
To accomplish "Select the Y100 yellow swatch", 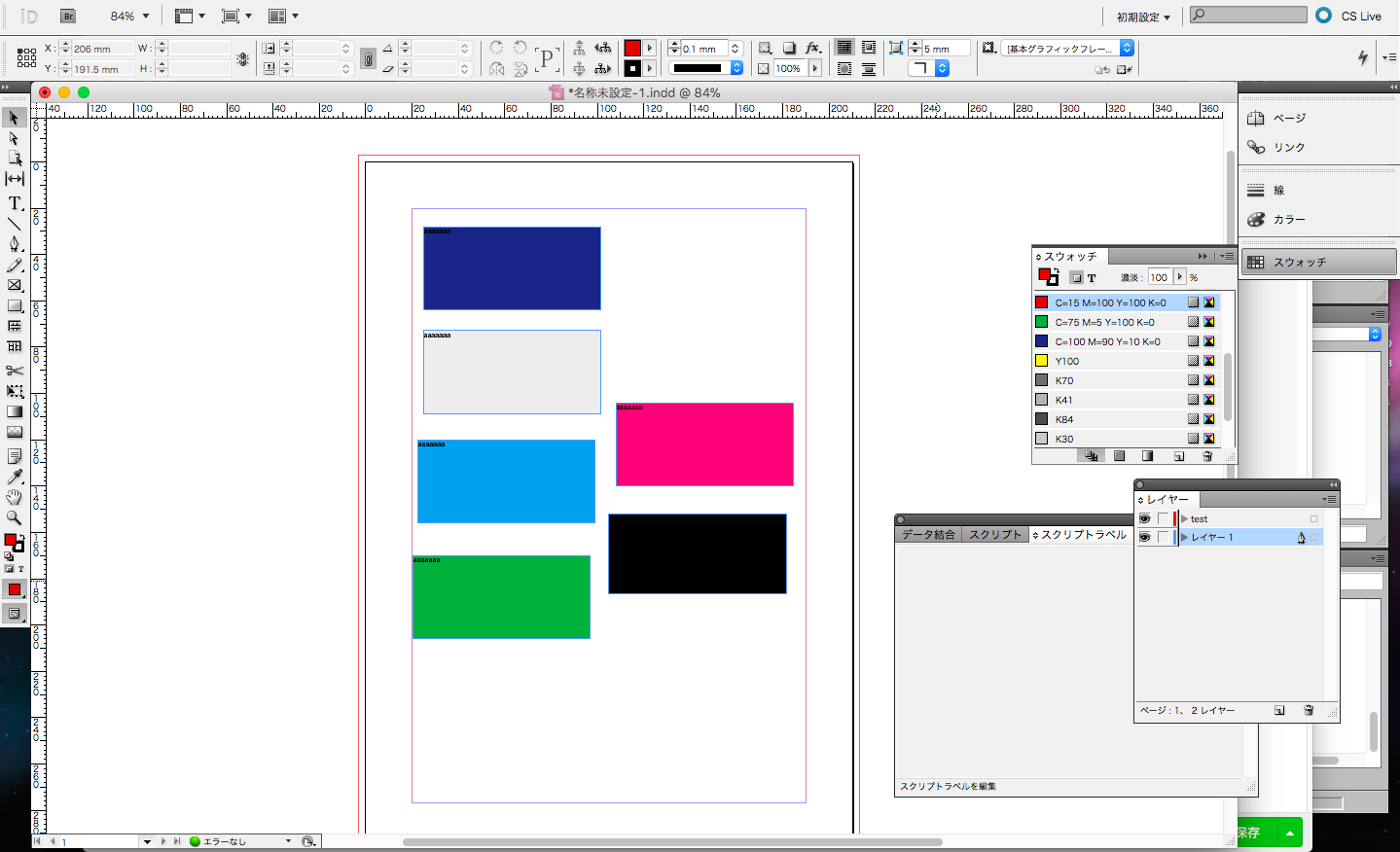I will (x=1126, y=361).
